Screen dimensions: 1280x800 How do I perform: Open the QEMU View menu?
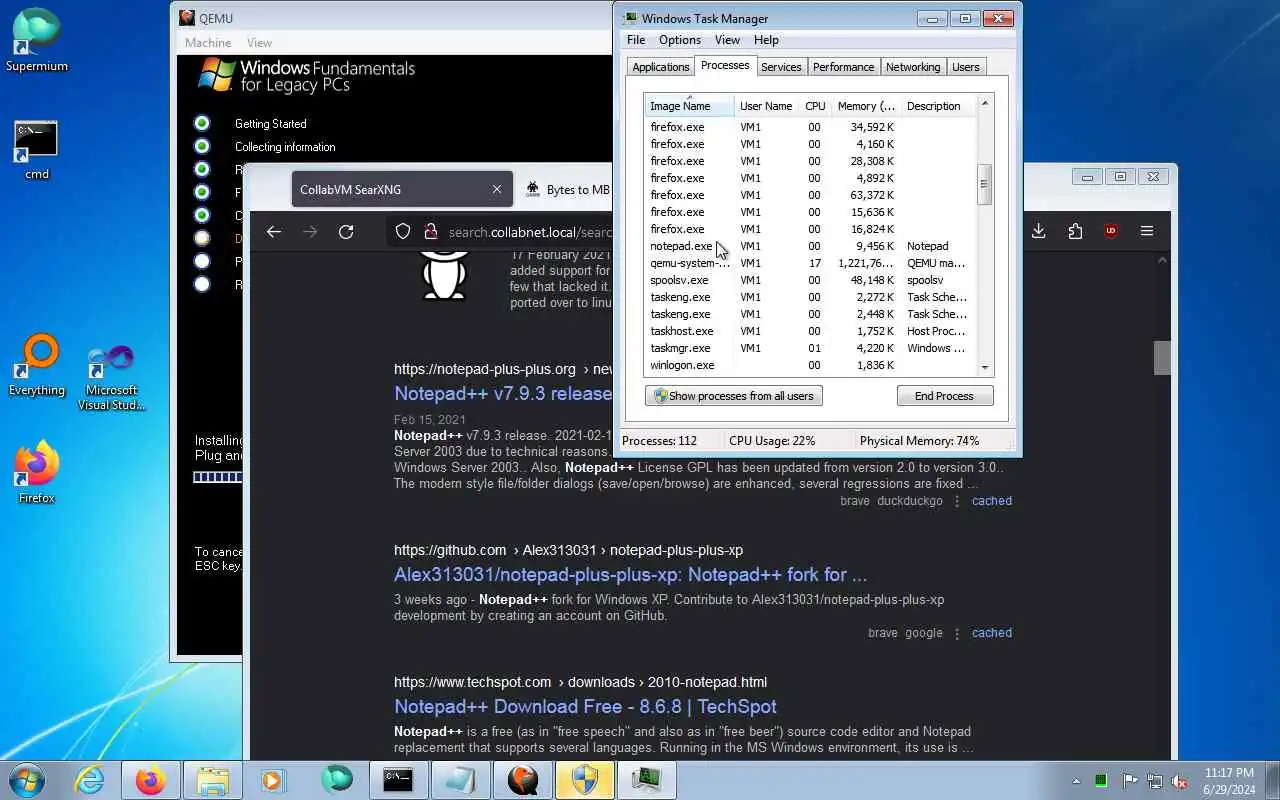(x=259, y=43)
